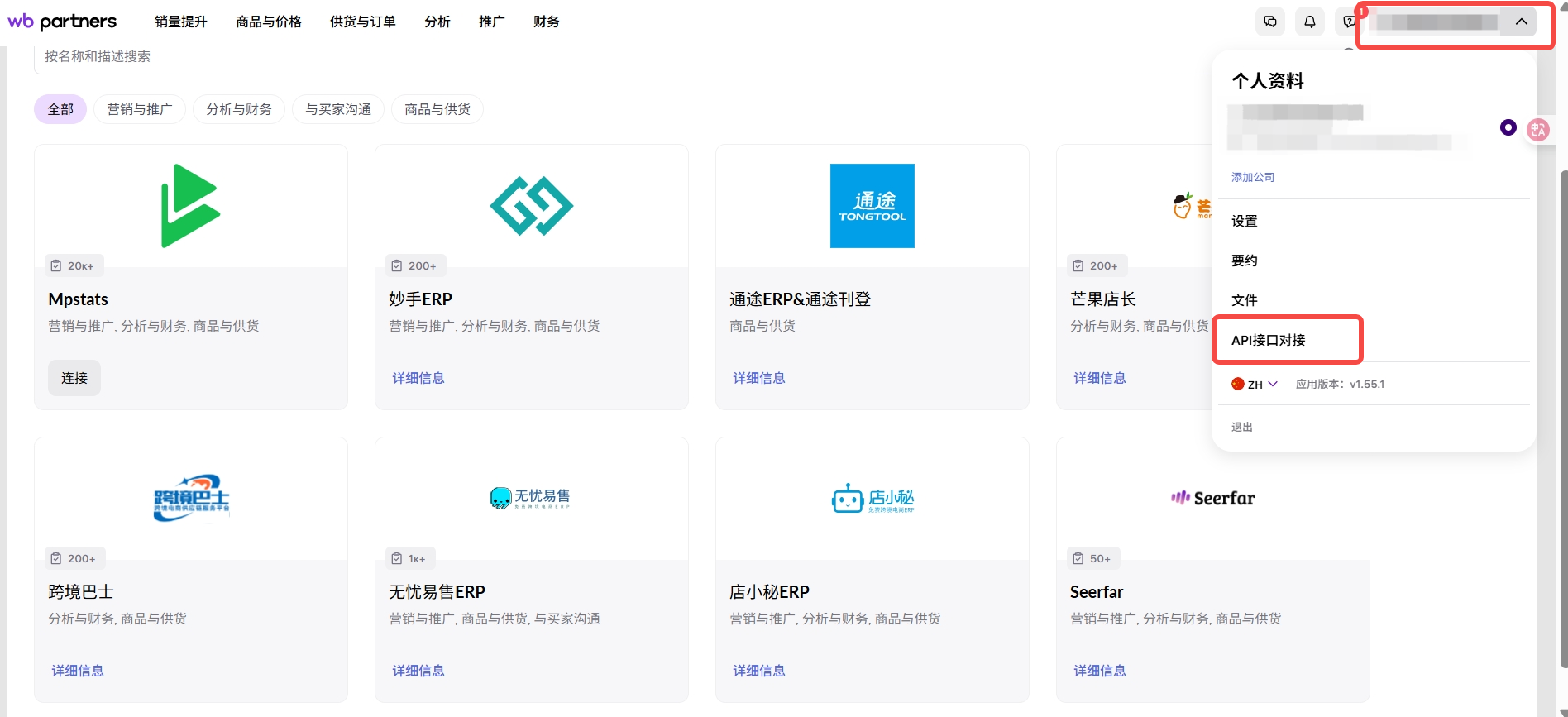Image resolution: width=1568 pixels, height=717 pixels.
Task: Click the 店小秘ERP card title
Action: [x=770, y=592]
